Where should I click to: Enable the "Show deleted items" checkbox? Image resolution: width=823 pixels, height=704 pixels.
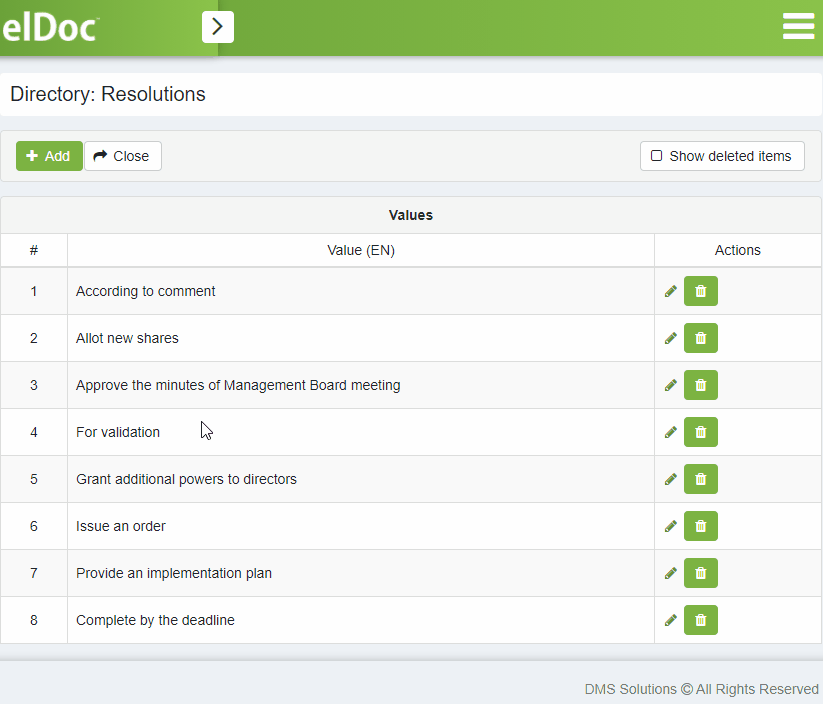point(657,156)
